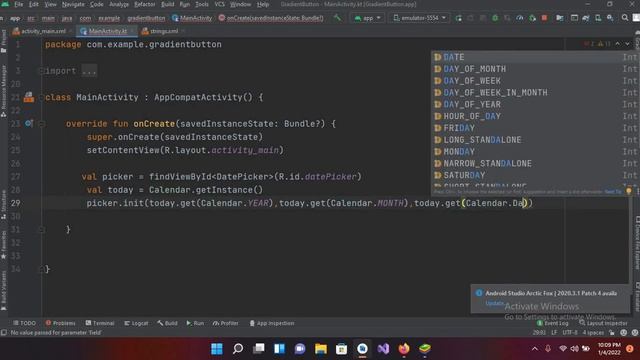The width and height of the screenshot is (640, 360).
Task: Open the AVD Manager icon
Action: point(598,18)
